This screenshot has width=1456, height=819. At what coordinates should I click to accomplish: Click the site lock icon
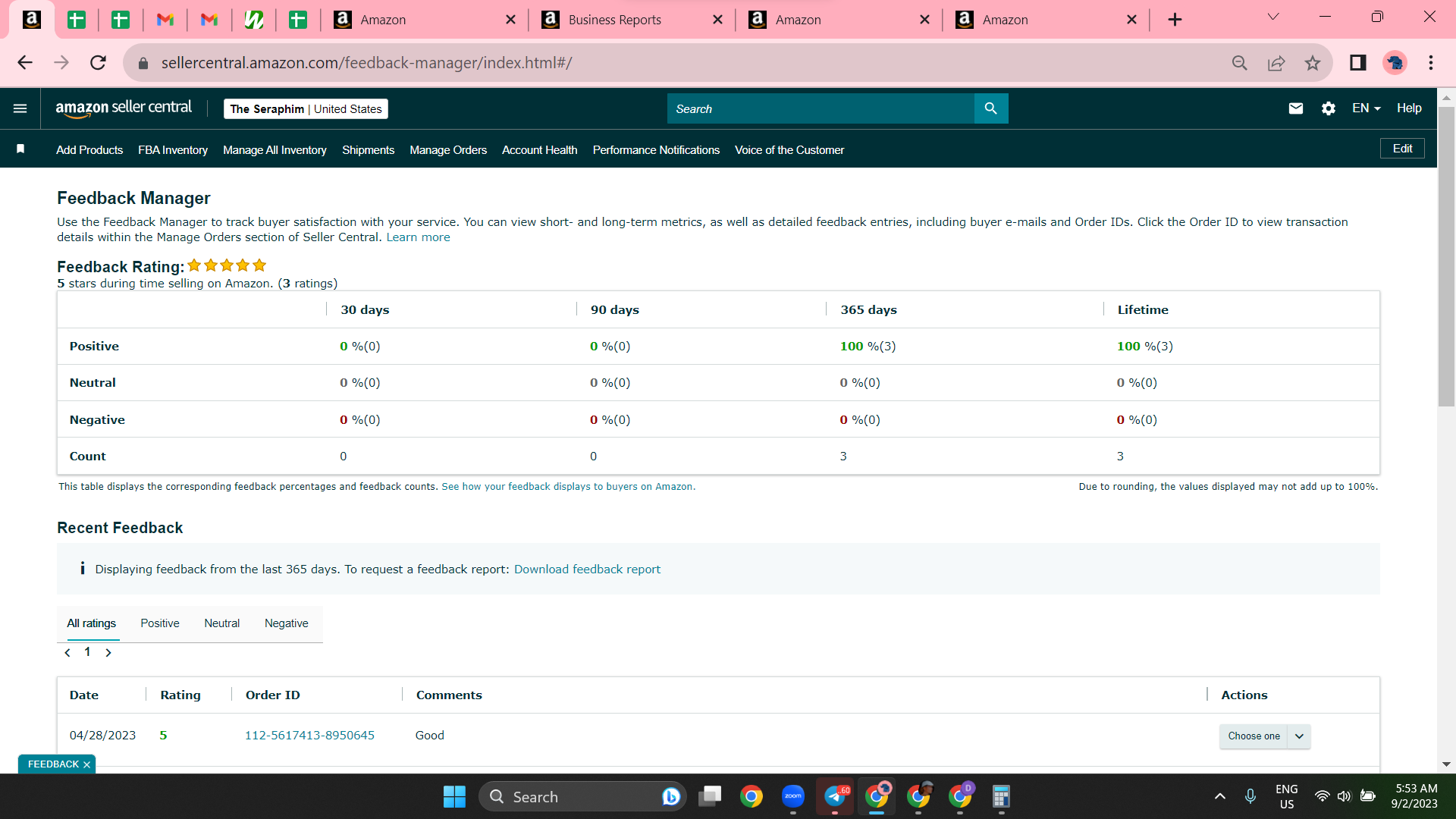tap(143, 63)
